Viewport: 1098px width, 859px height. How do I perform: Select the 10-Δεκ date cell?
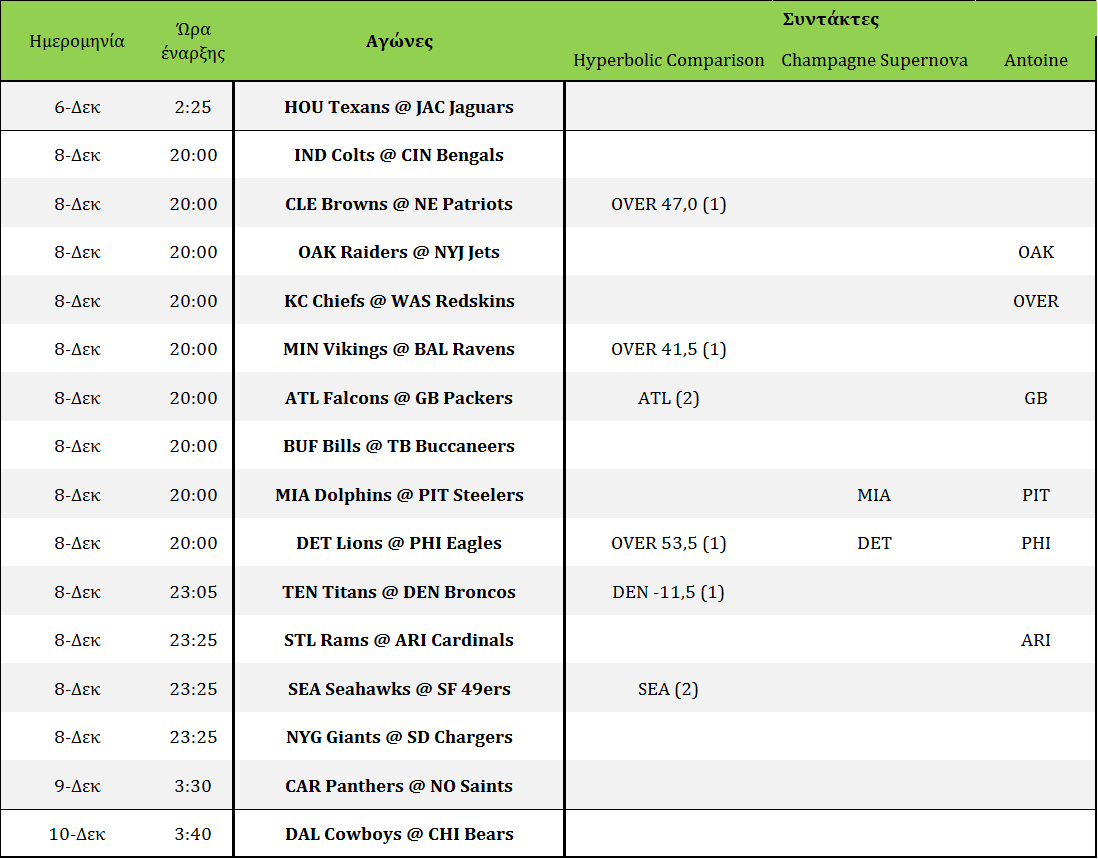(77, 834)
